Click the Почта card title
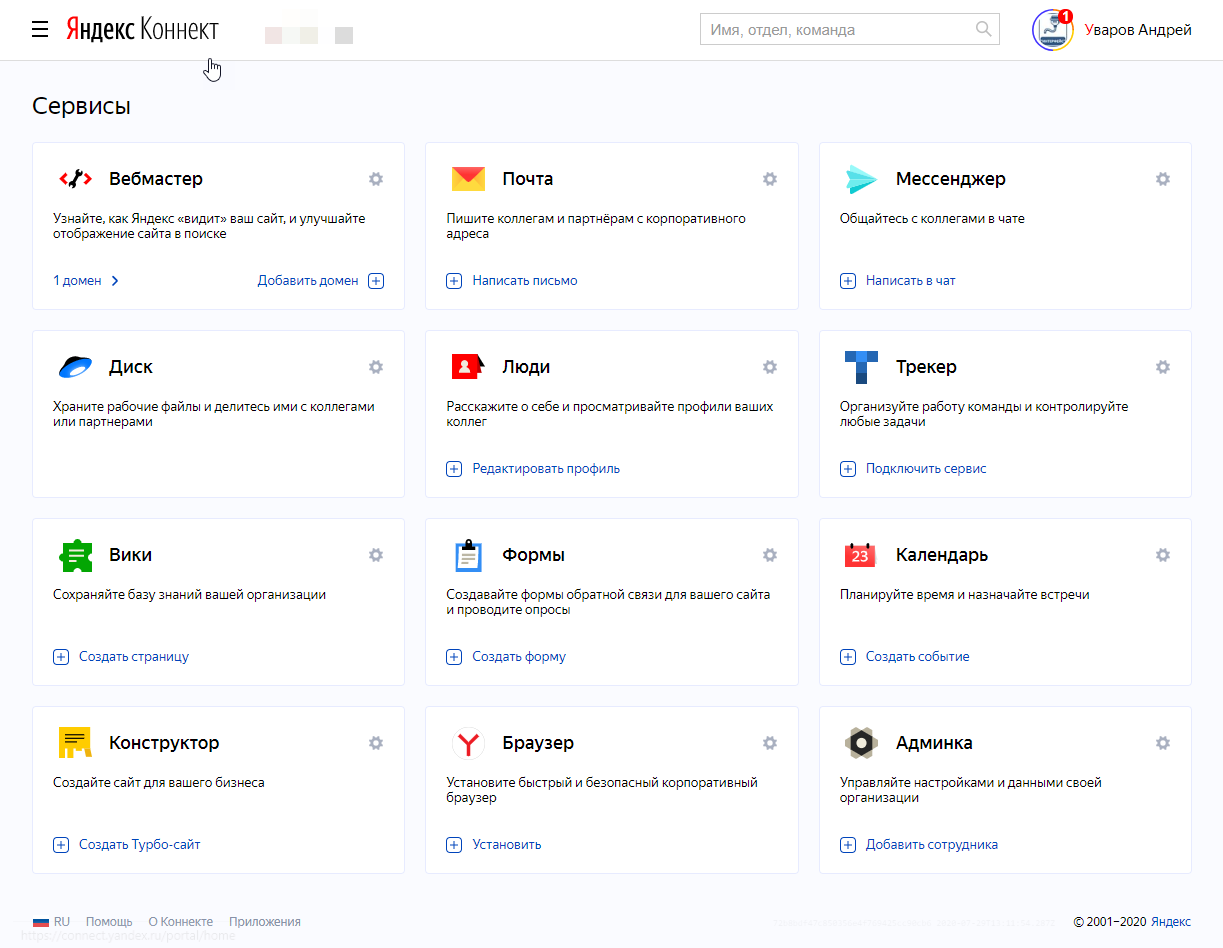 point(528,179)
